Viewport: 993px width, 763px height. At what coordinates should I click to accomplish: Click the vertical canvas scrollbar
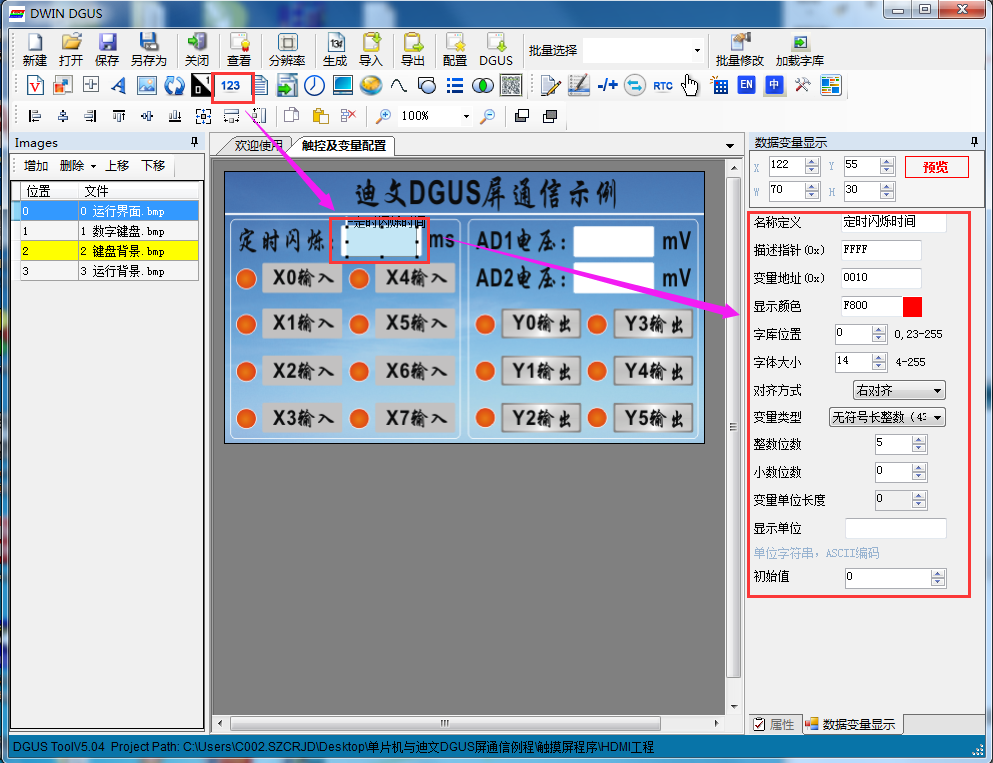click(x=733, y=427)
